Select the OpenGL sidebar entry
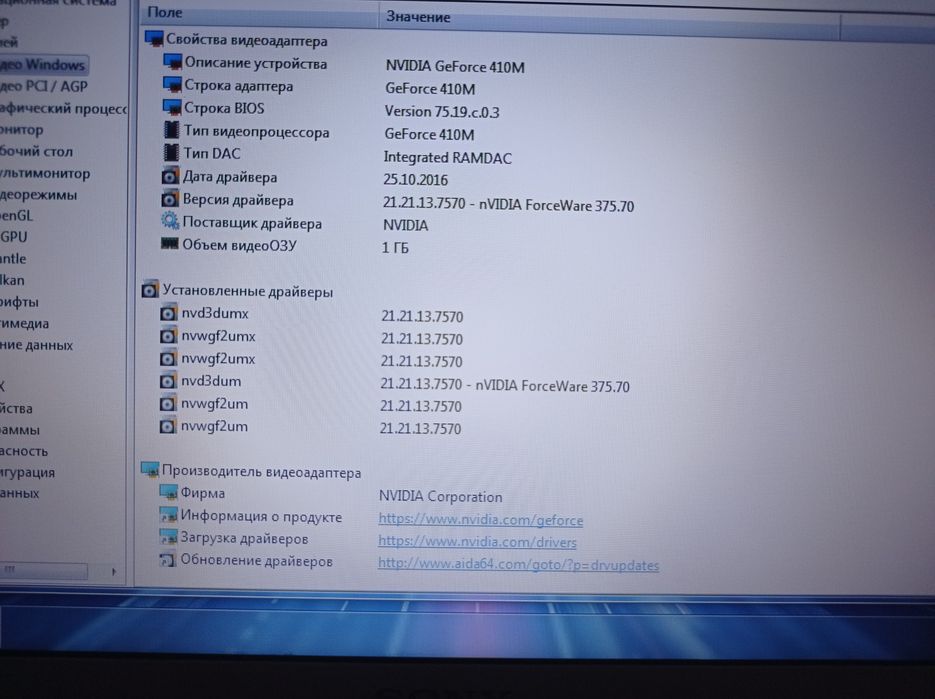This screenshot has height=699, width=935. [16, 215]
